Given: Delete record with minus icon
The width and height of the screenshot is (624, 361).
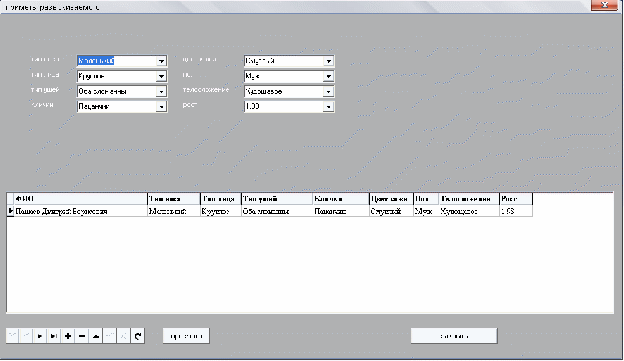Looking at the screenshot, I should [x=82, y=336].
